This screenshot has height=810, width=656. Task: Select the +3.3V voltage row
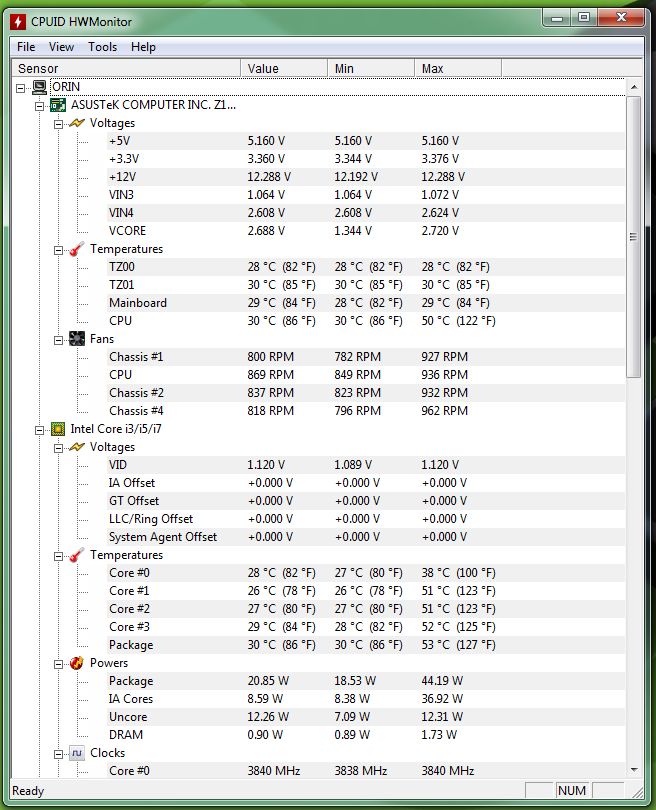[366, 159]
